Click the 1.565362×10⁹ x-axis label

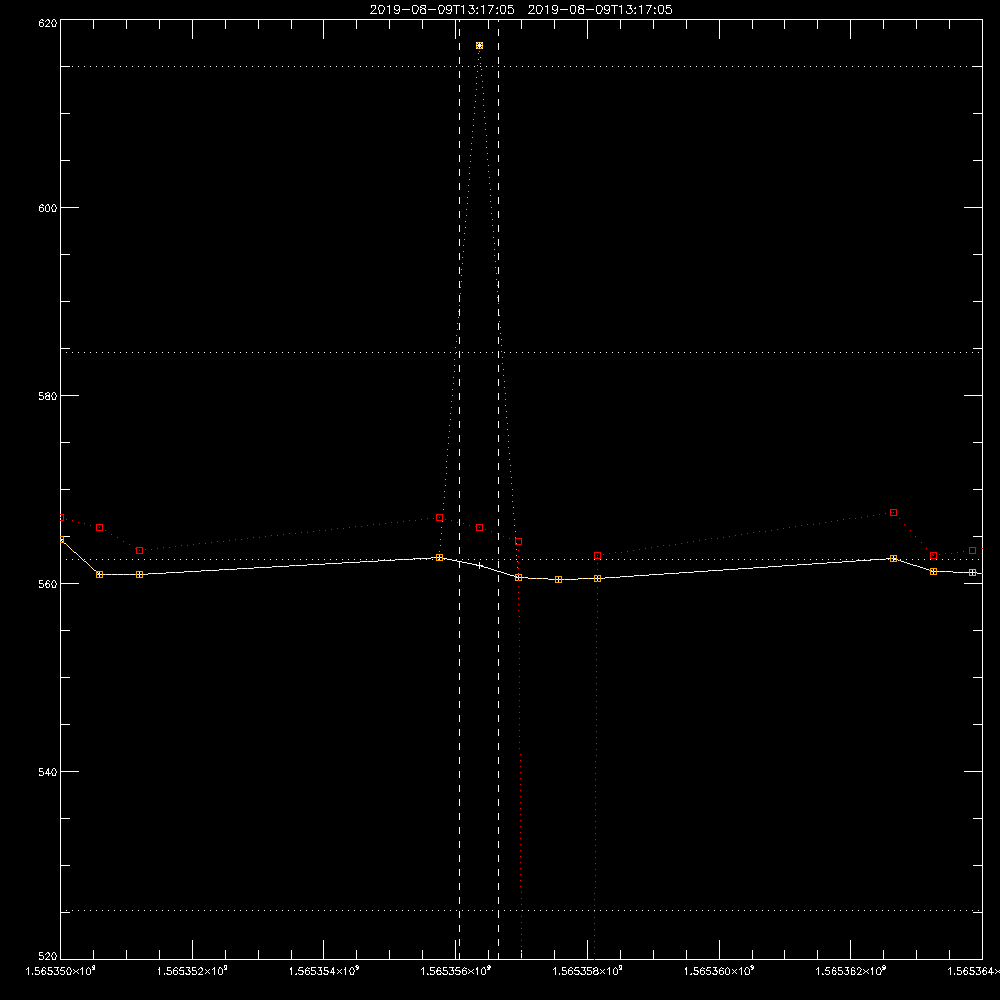pyautogui.click(x=851, y=971)
